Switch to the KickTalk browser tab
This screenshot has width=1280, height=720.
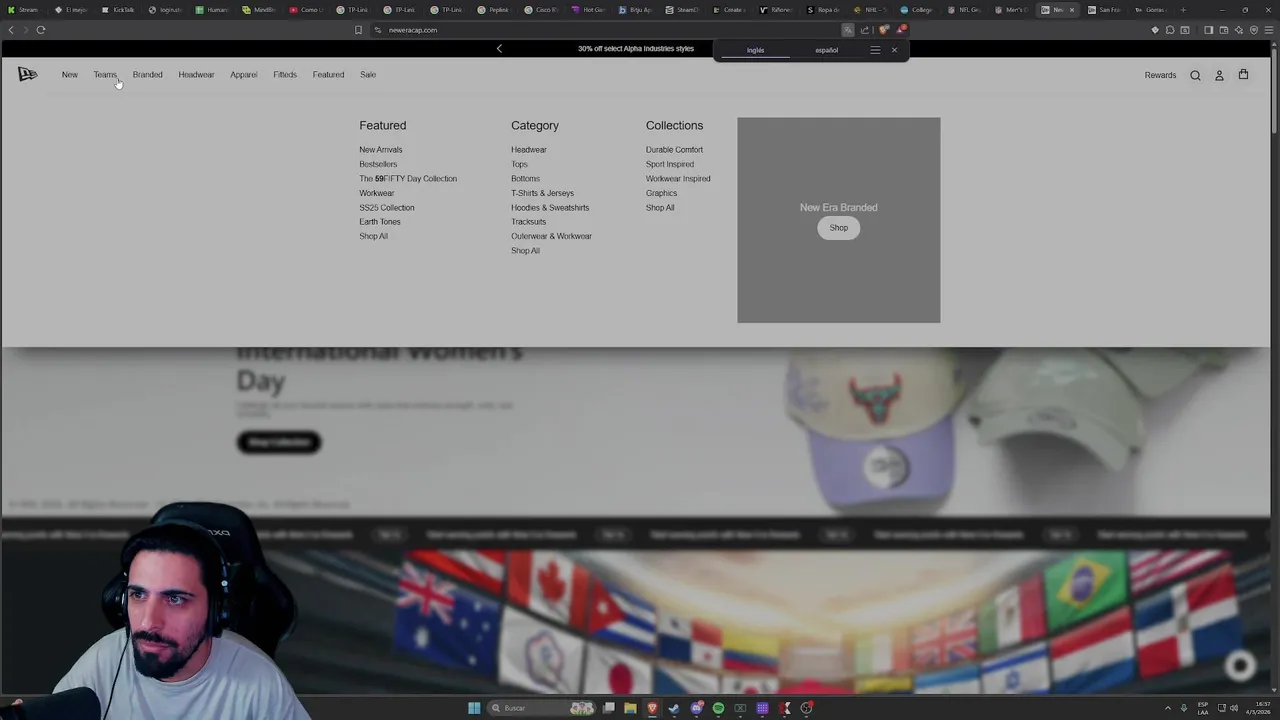coord(119,10)
